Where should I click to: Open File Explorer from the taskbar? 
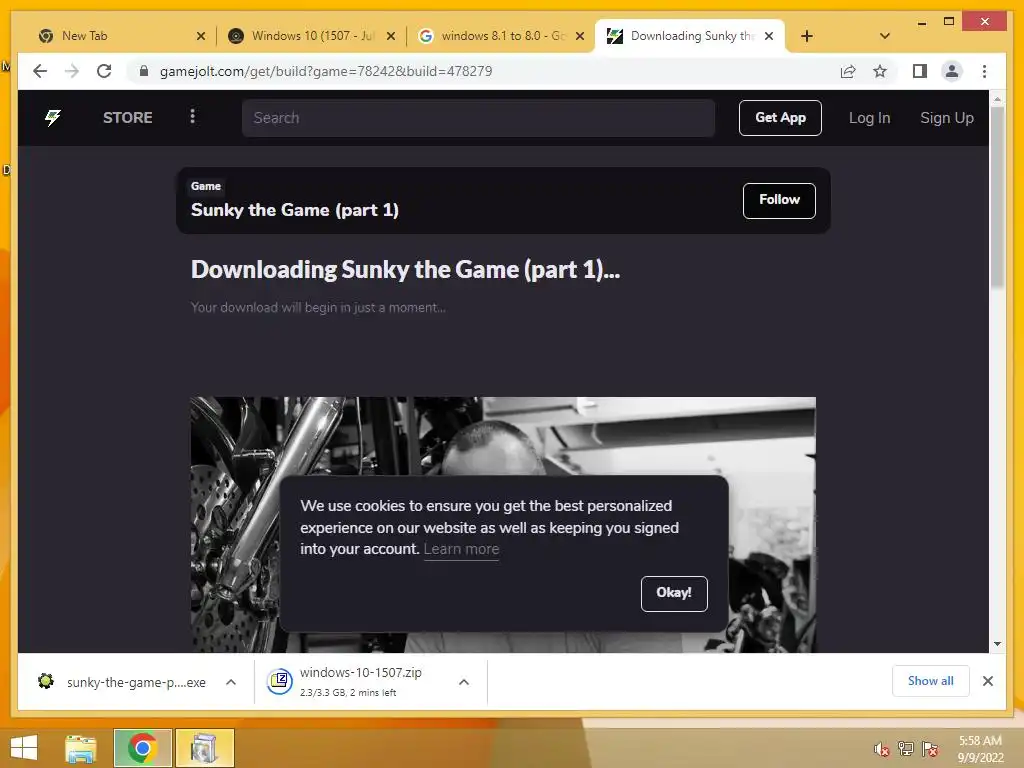click(x=81, y=748)
